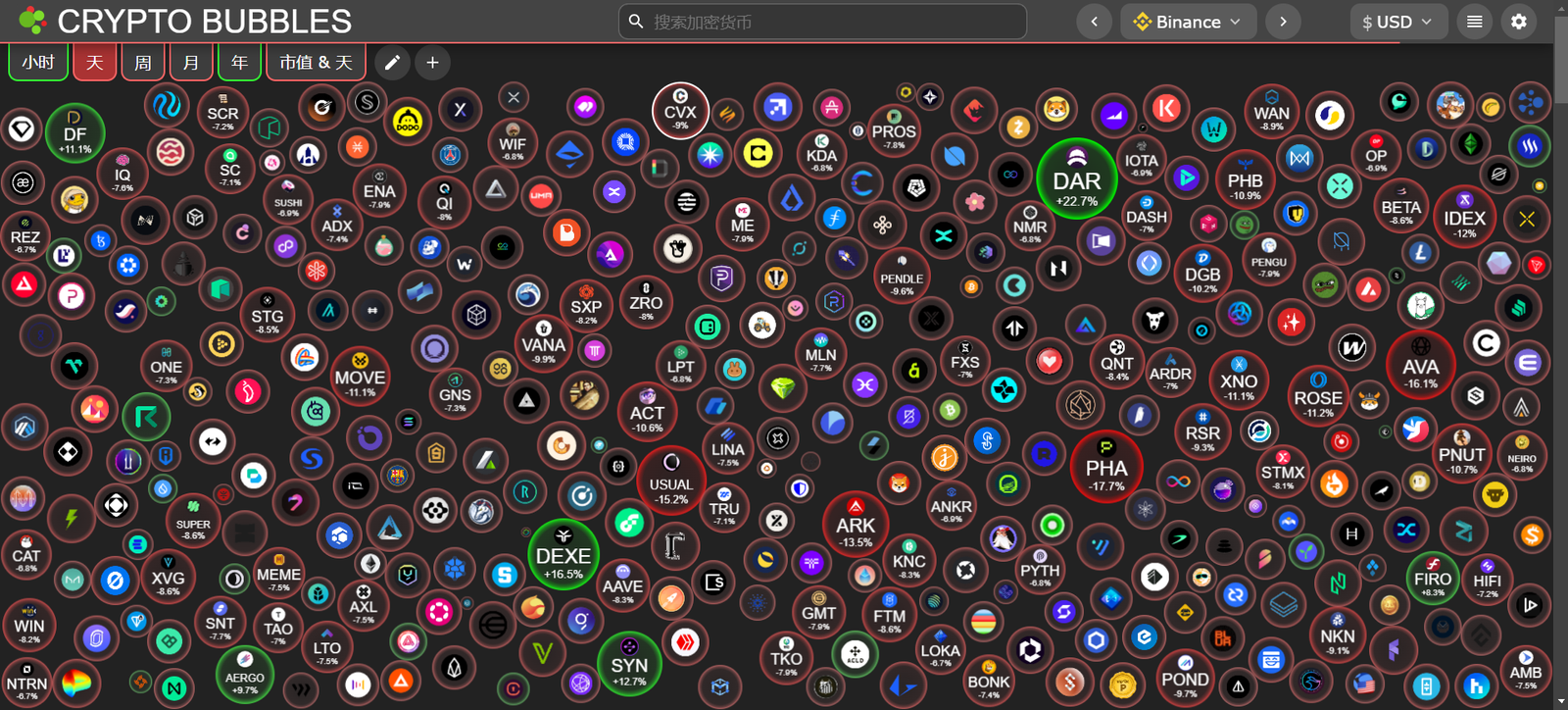Click the WAN -8.9% bubble
The width and height of the screenshot is (1568, 710).
point(1271,112)
